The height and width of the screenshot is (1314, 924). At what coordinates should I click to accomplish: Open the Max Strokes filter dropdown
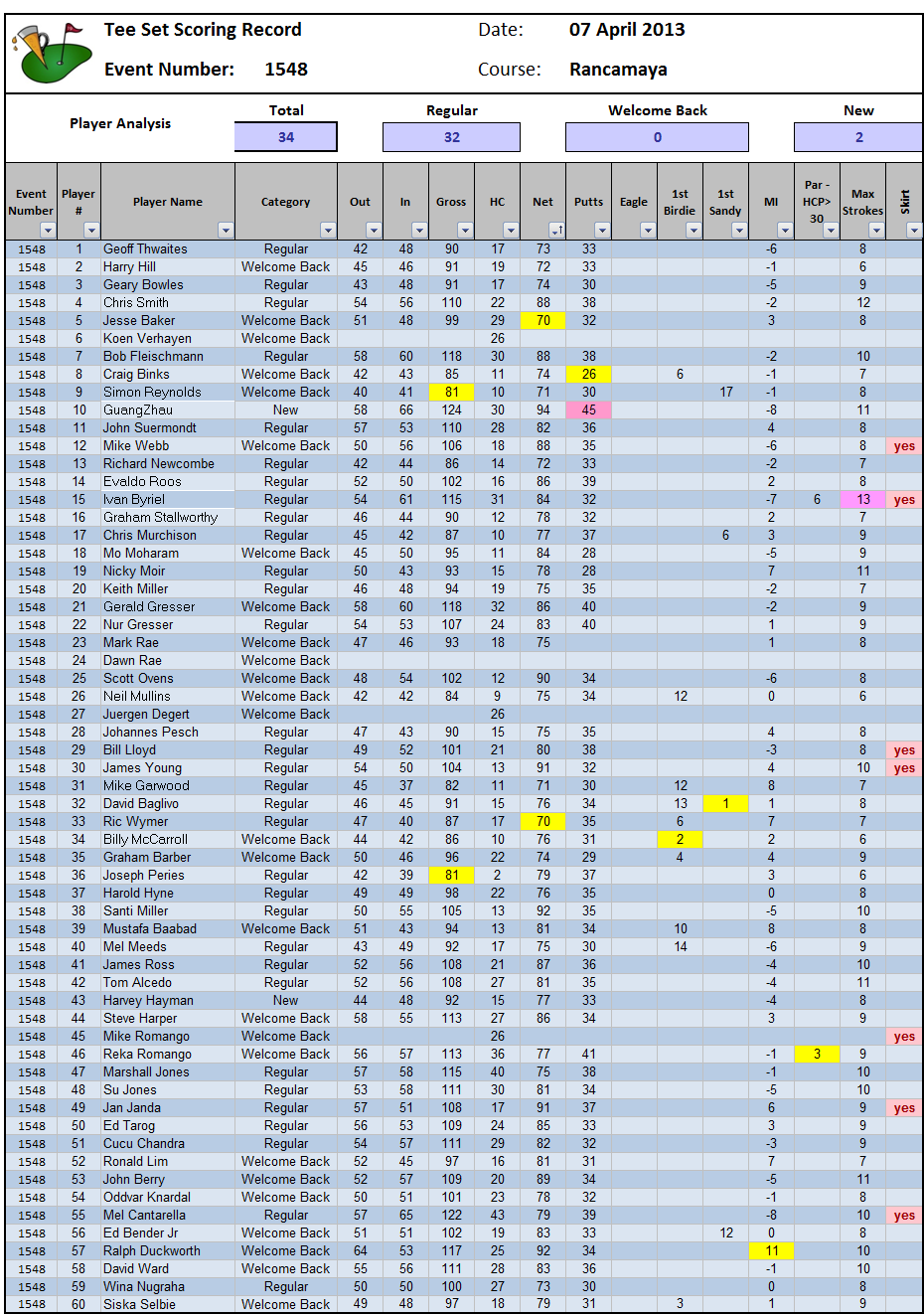875,231
